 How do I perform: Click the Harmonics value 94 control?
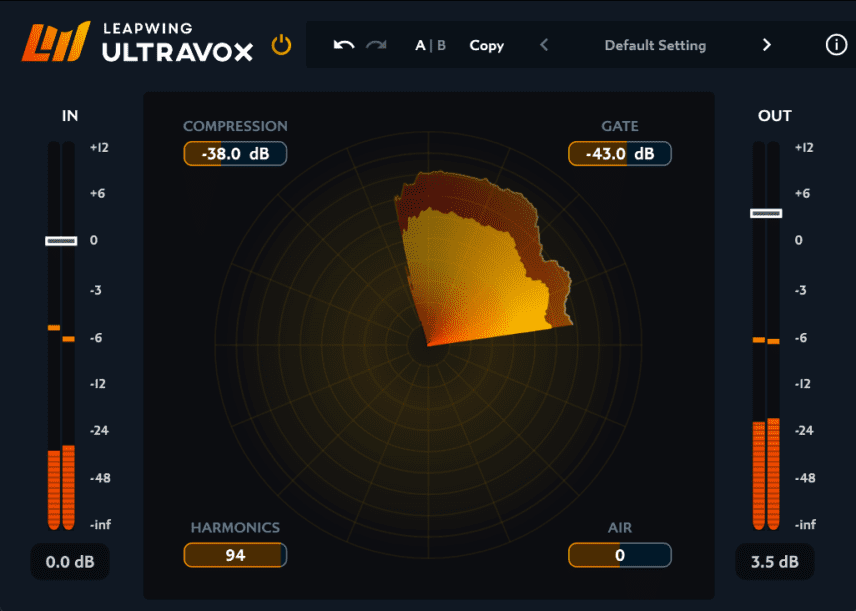(x=235, y=555)
